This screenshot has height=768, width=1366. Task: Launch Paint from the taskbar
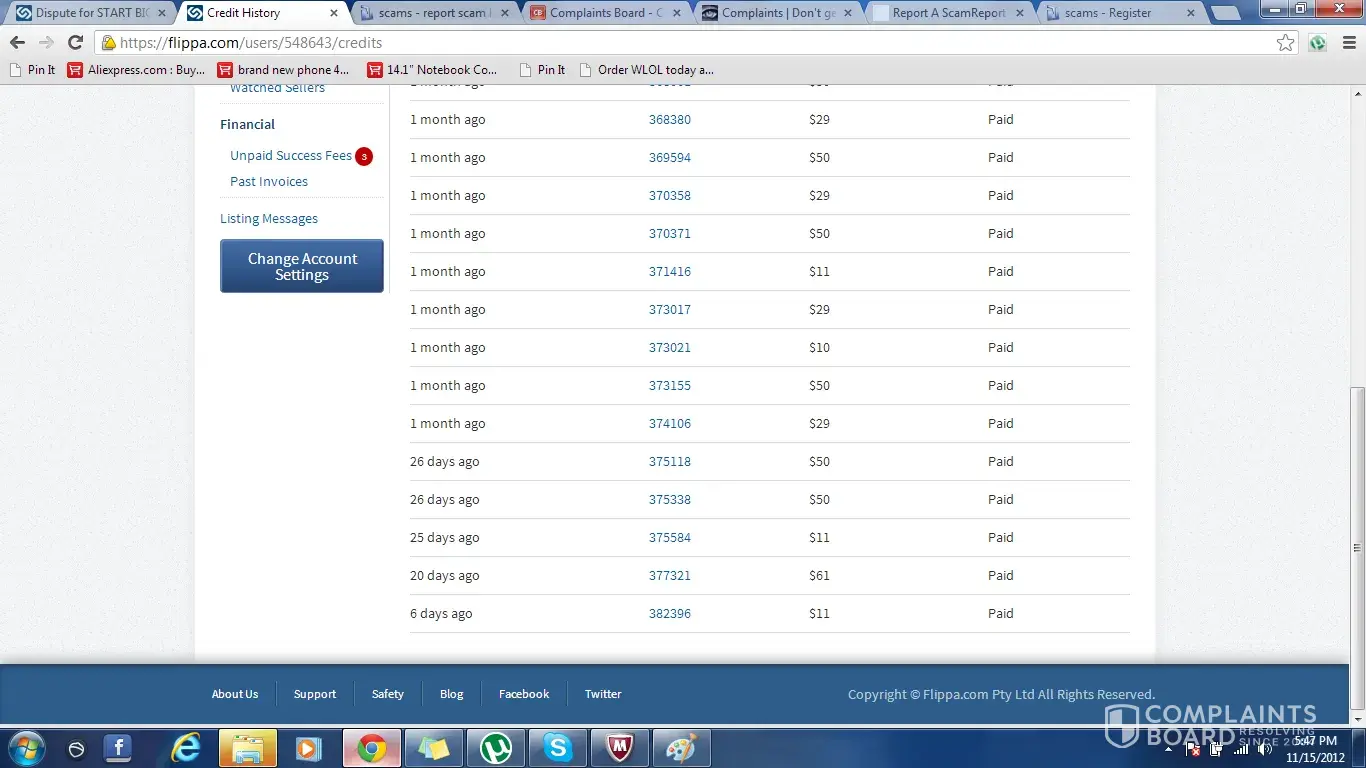coord(682,748)
